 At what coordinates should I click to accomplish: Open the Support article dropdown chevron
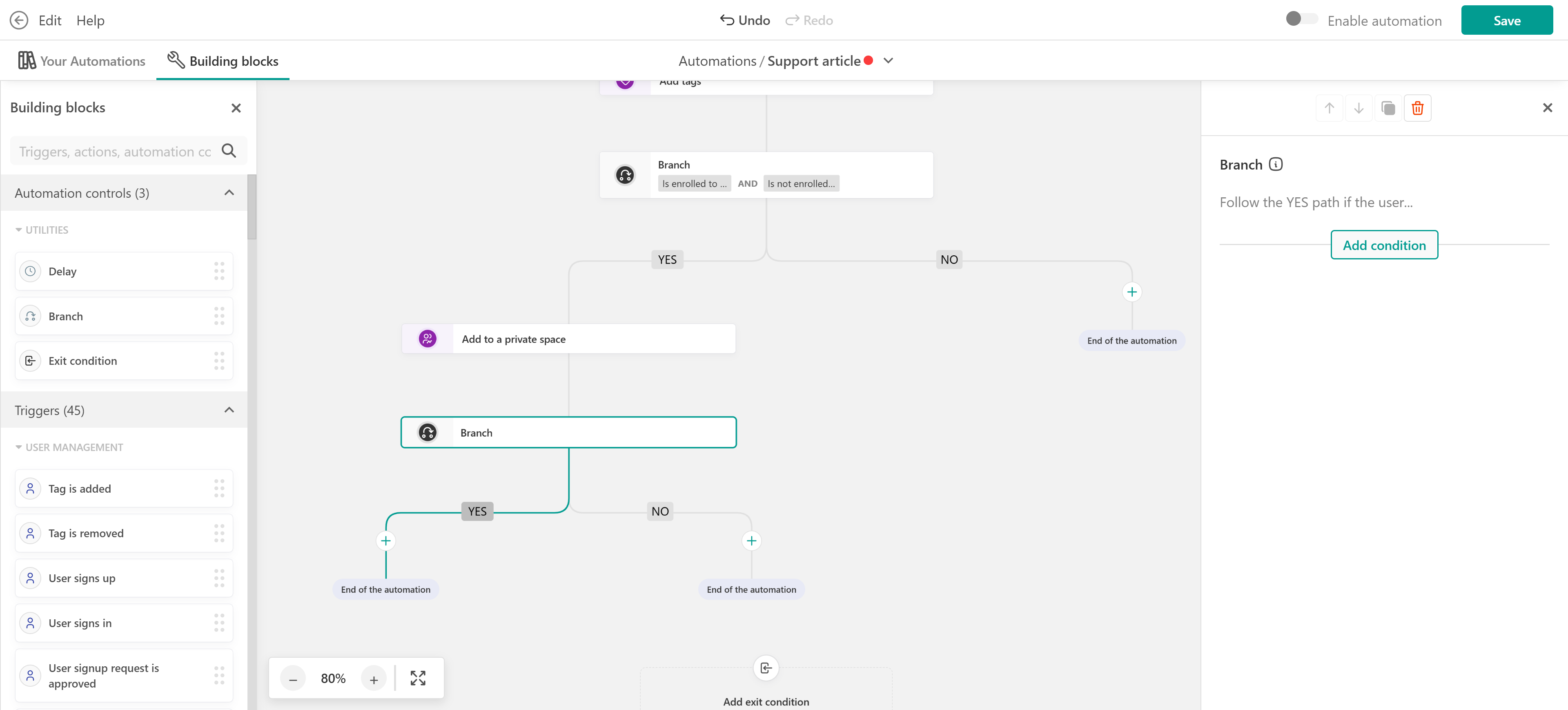[x=888, y=61]
